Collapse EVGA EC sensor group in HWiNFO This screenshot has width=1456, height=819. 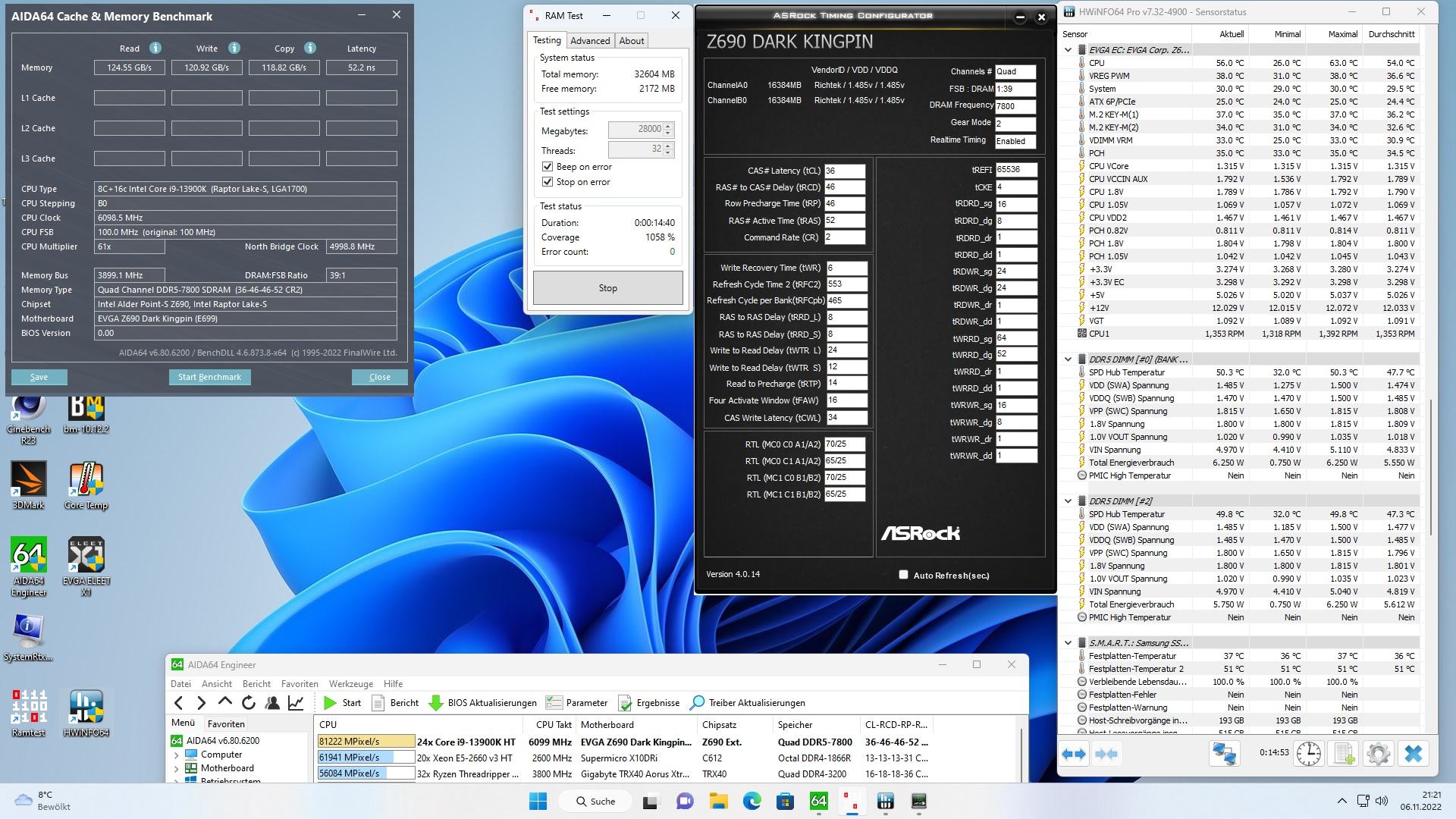(x=1068, y=50)
